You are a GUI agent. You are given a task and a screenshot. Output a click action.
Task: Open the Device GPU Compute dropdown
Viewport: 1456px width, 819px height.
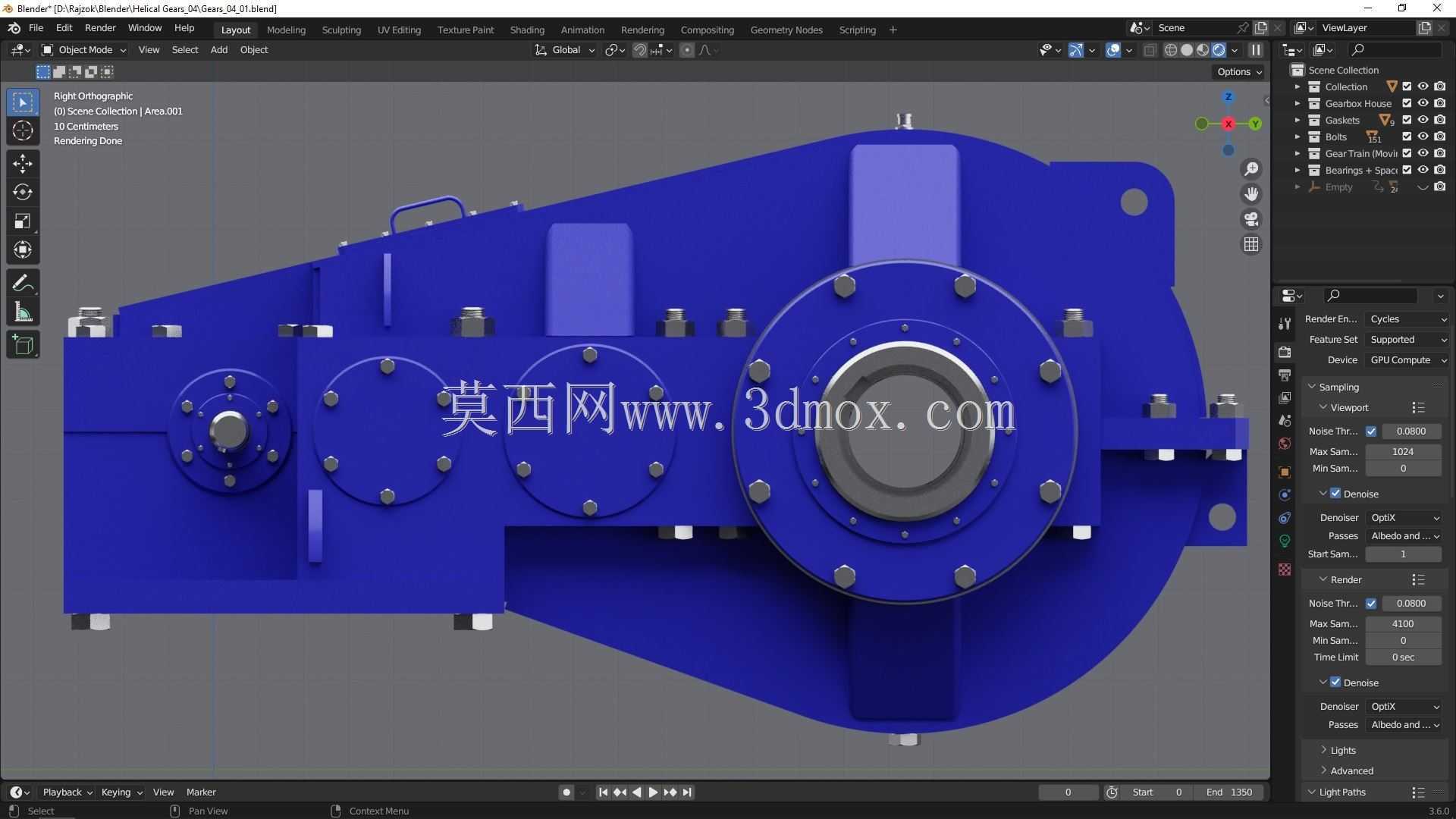pyautogui.click(x=1407, y=360)
